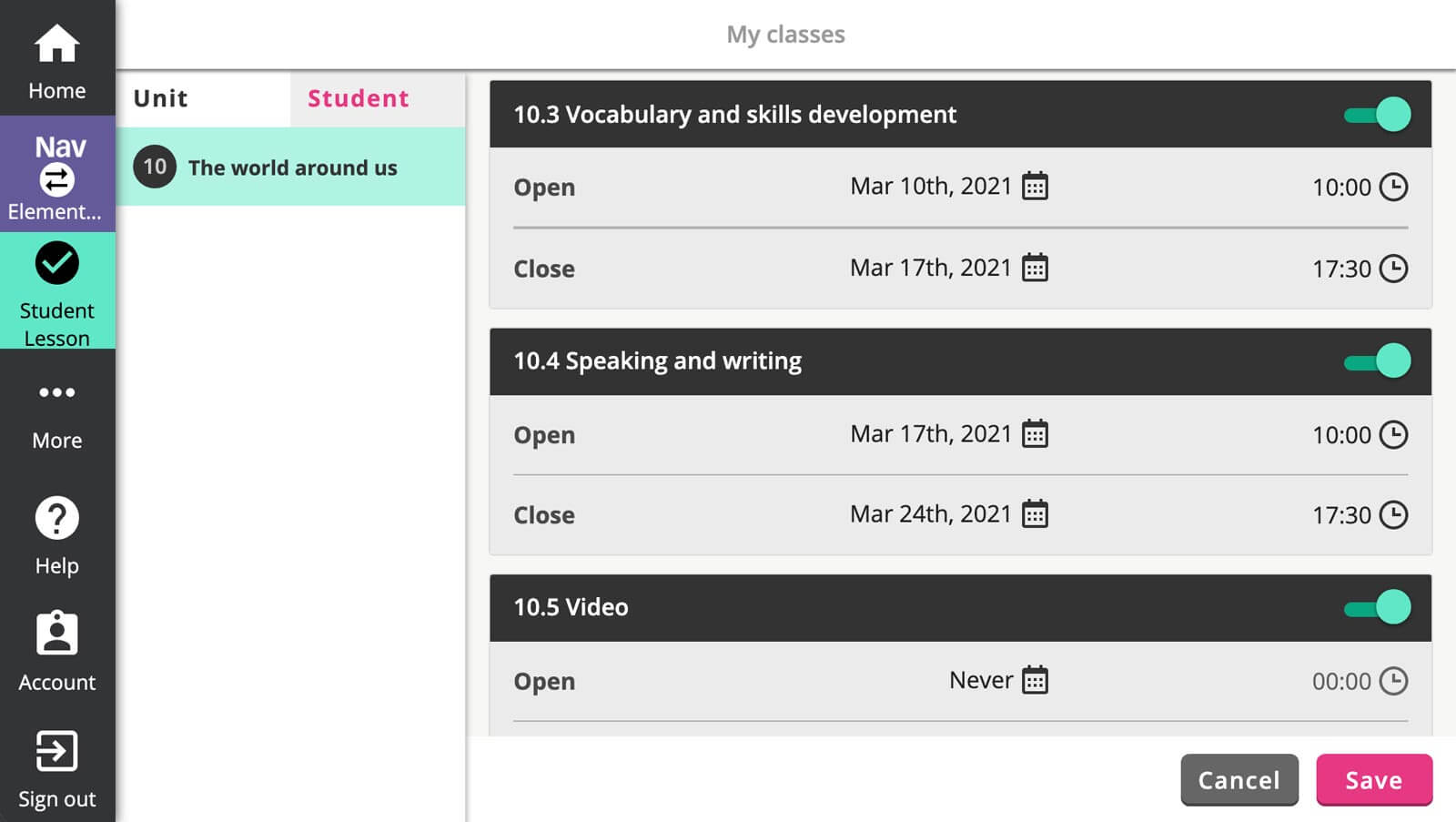Sign out of the application
Screen dimensions: 1456x822
pyautogui.click(x=56, y=768)
